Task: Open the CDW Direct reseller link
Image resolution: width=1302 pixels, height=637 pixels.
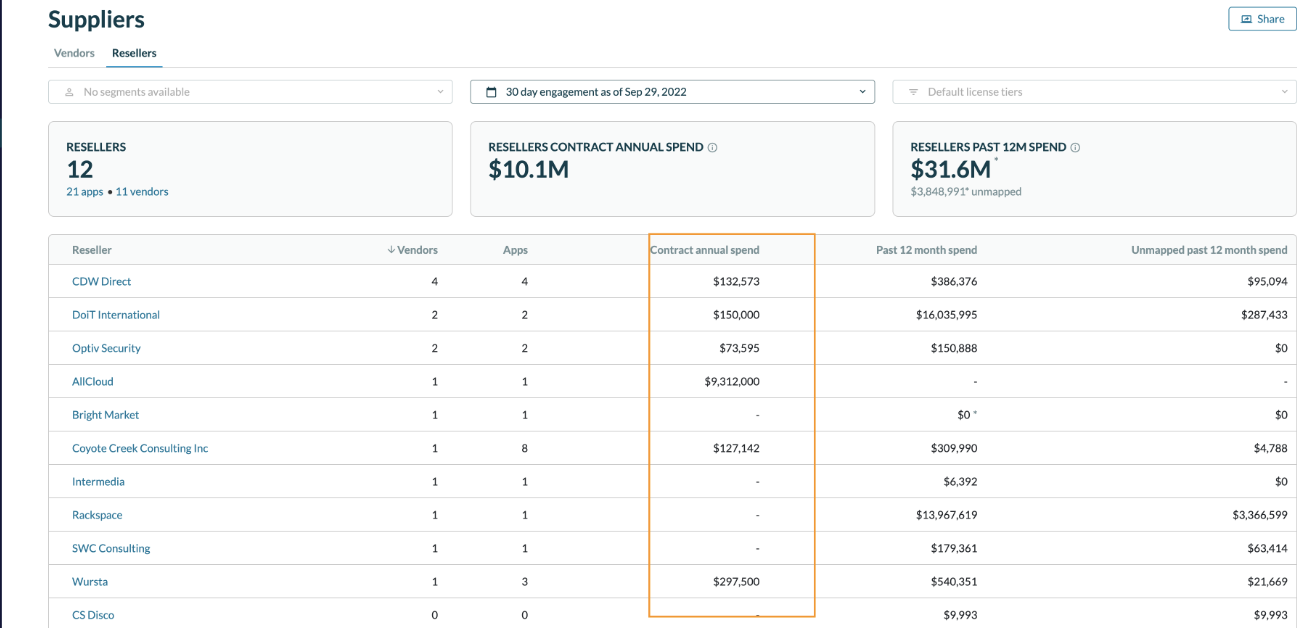Action: pyautogui.click(x=101, y=282)
